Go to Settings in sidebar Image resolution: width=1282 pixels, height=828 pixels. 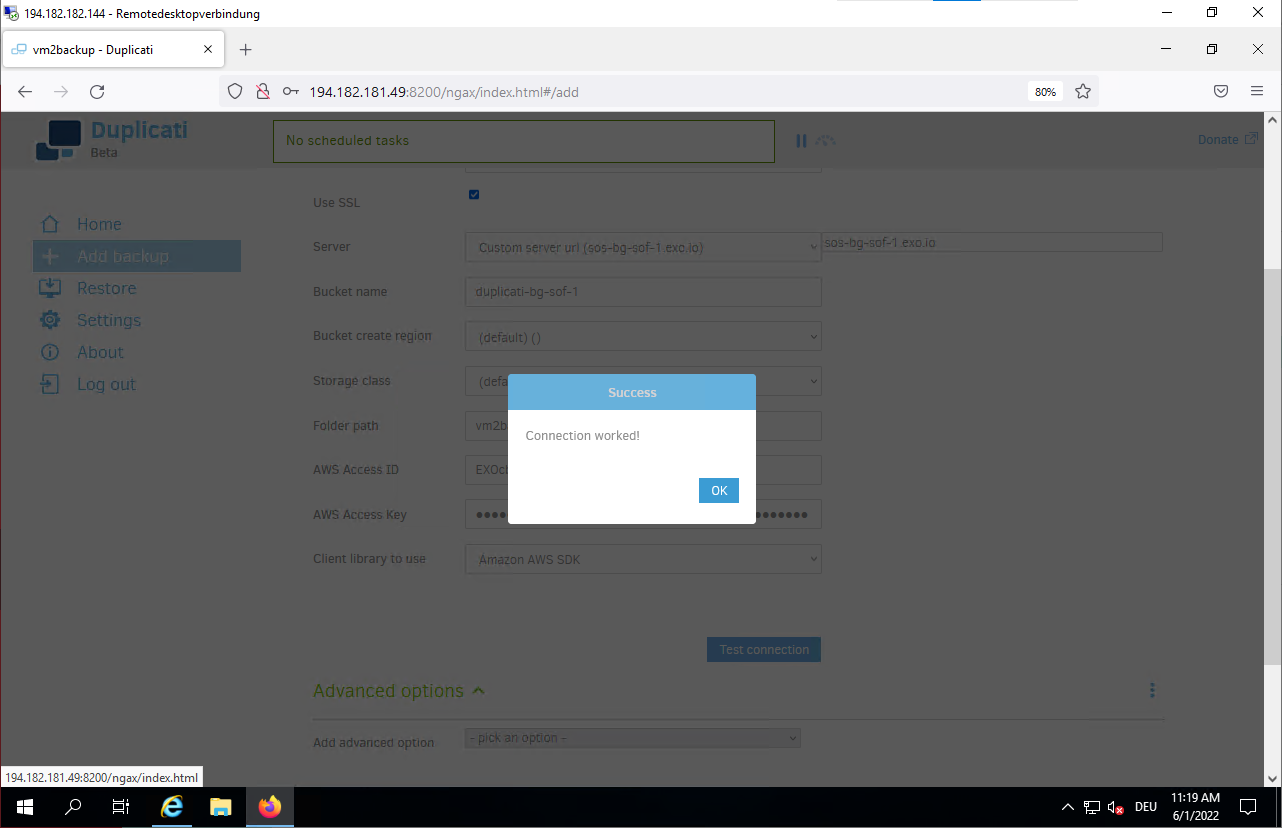tap(108, 320)
